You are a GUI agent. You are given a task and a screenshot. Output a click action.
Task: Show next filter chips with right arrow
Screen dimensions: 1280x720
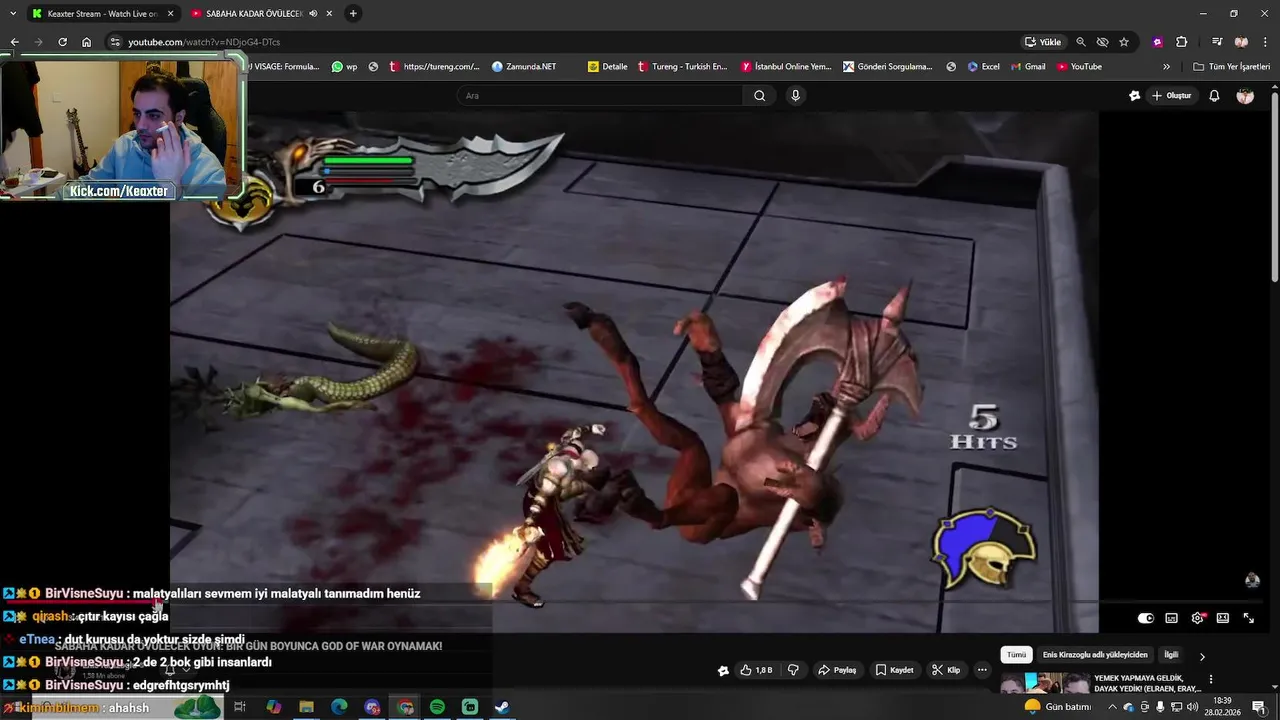1202,656
